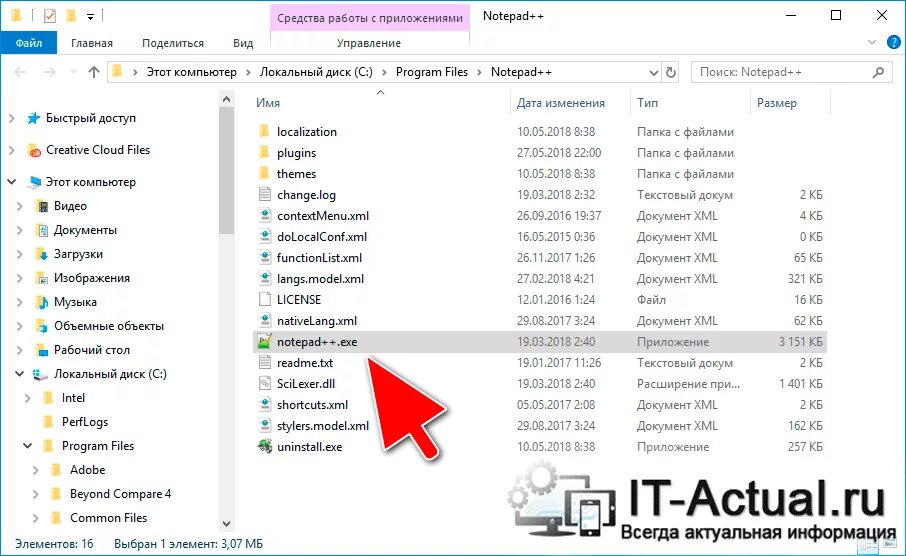Image resolution: width=906 pixels, height=556 pixels.
Task: Click the Видео folder icon
Action: (42, 206)
